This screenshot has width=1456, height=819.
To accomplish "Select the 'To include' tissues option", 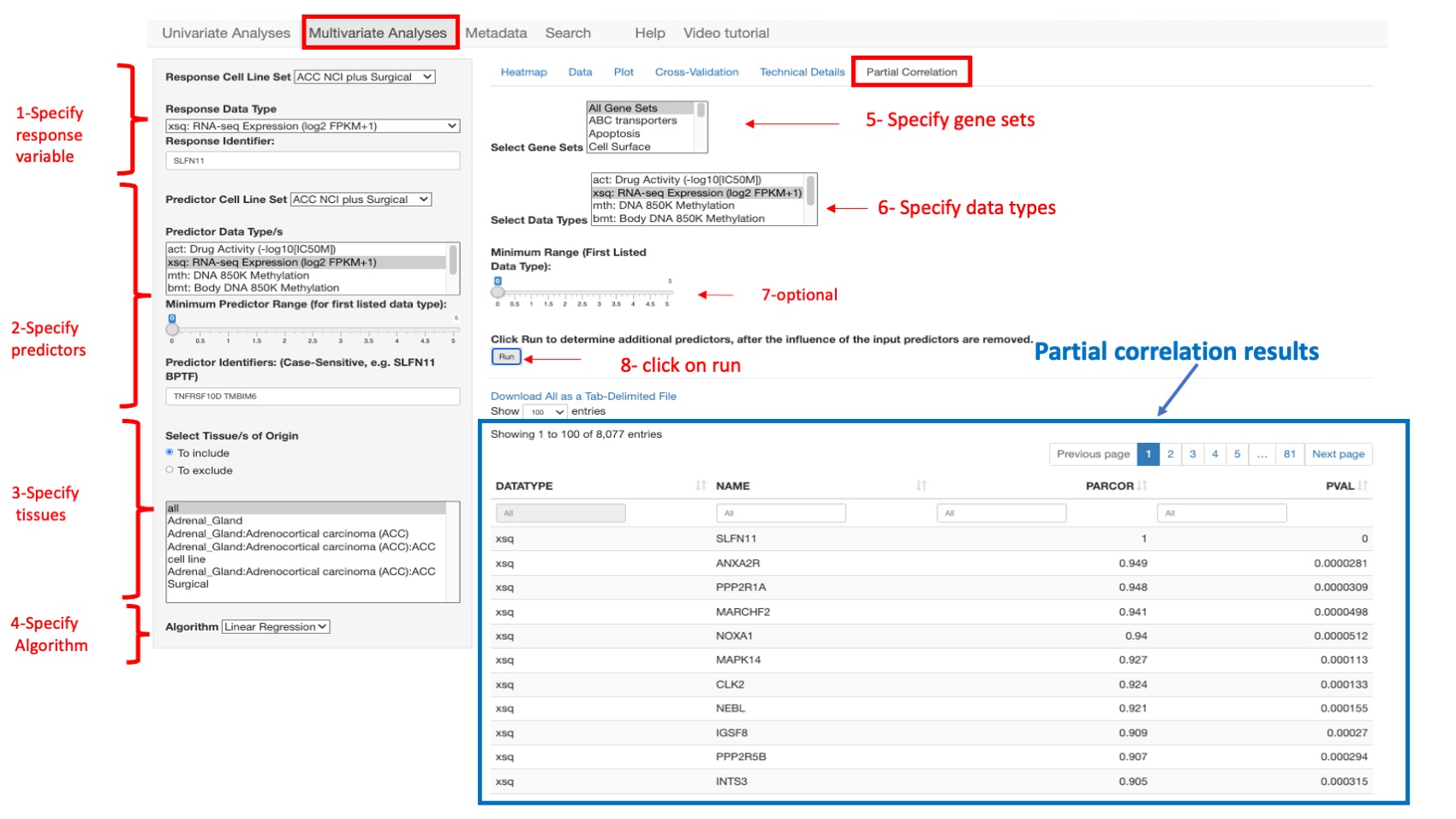I will 170,452.
